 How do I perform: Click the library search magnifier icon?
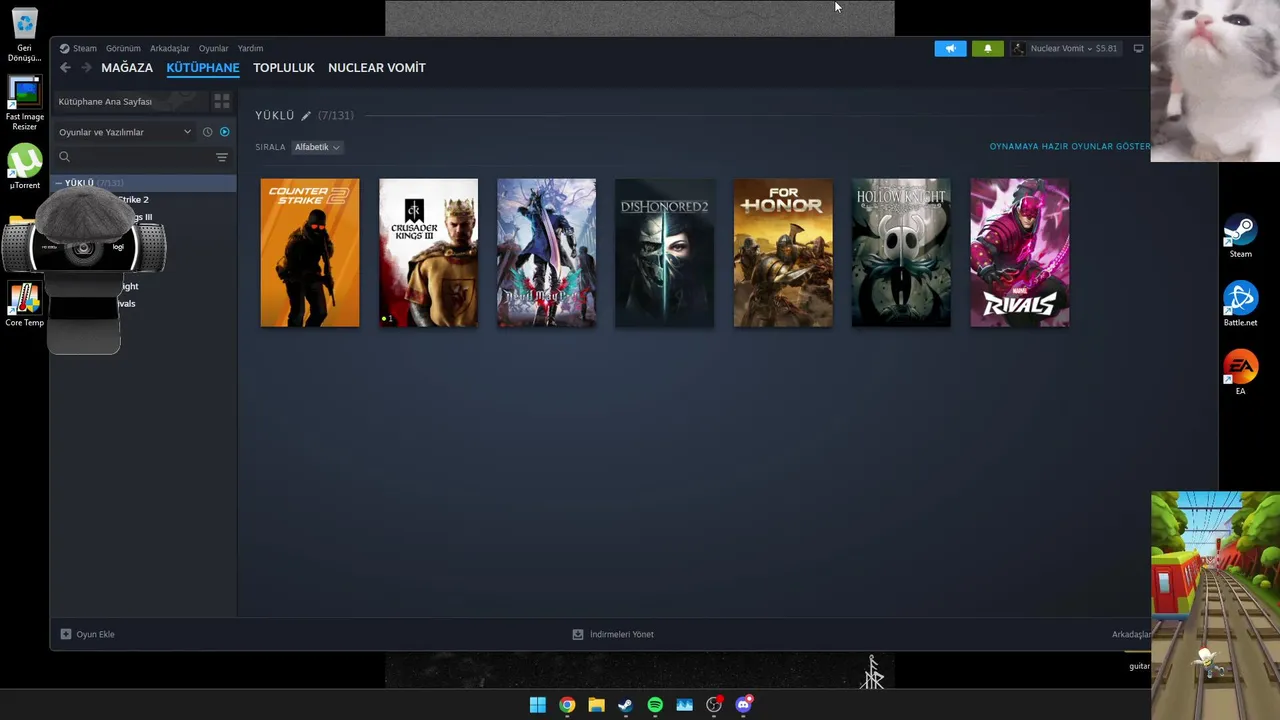click(x=64, y=157)
